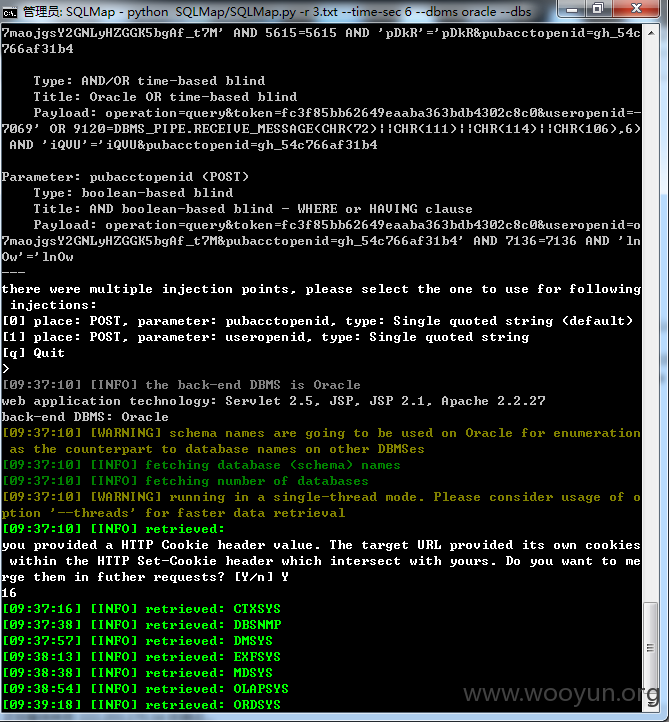Click the vertical scrollbar thumb

click(651, 648)
